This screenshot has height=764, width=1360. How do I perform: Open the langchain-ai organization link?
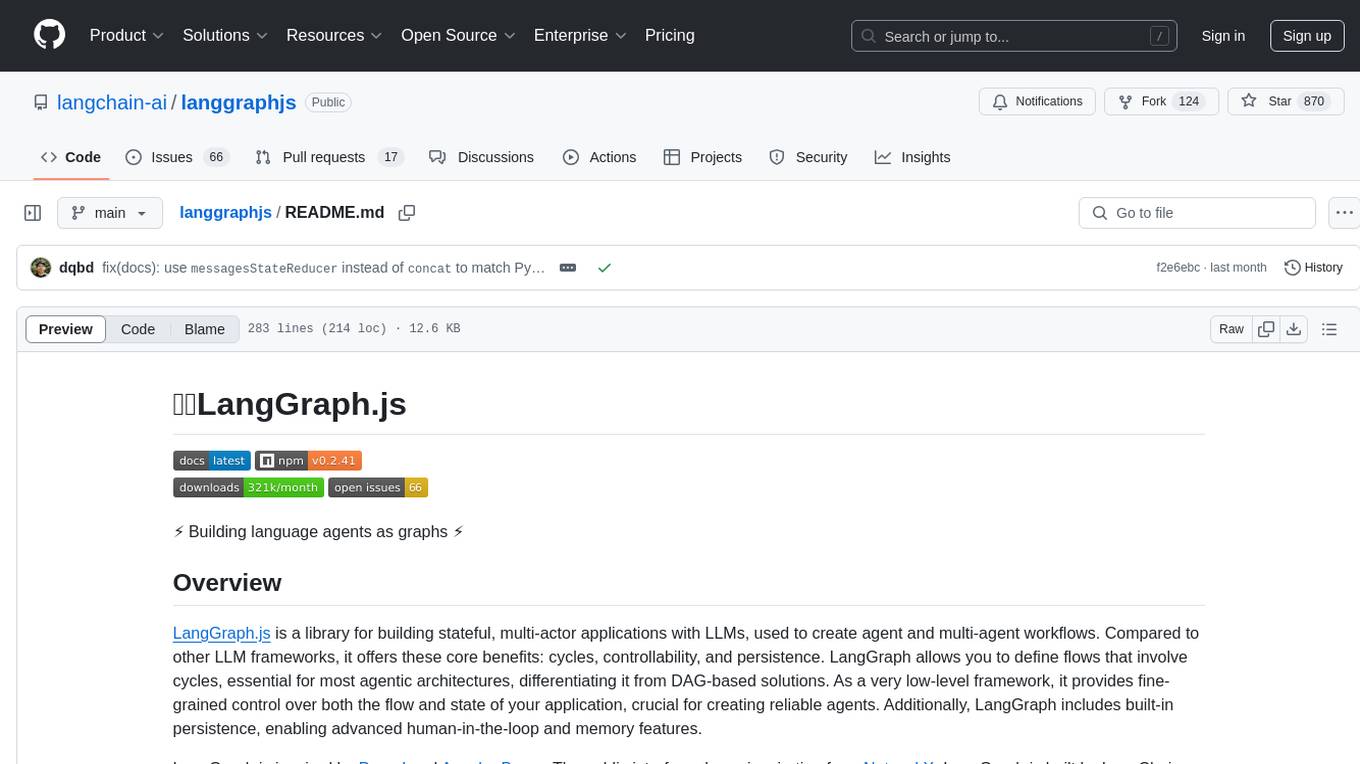click(x=112, y=102)
